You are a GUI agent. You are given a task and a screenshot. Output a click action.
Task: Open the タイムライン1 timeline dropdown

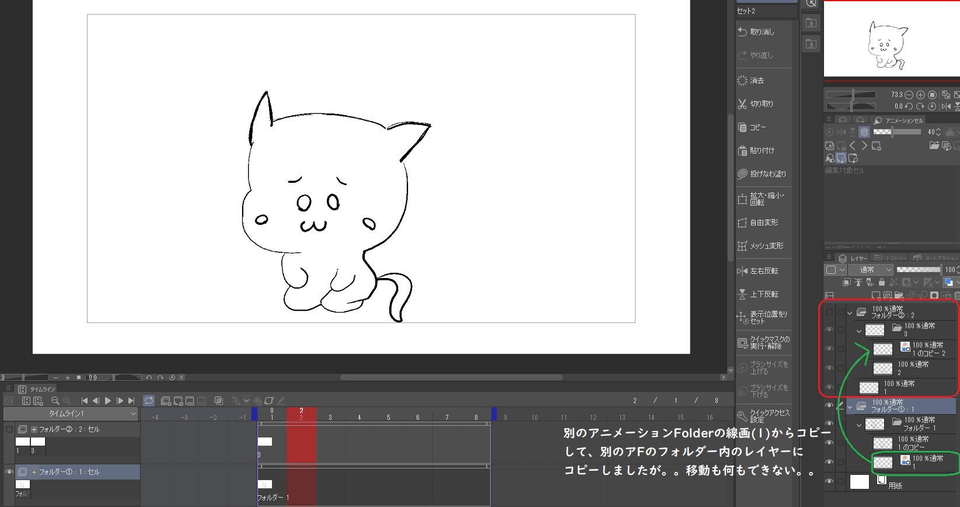tap(71, 414)
